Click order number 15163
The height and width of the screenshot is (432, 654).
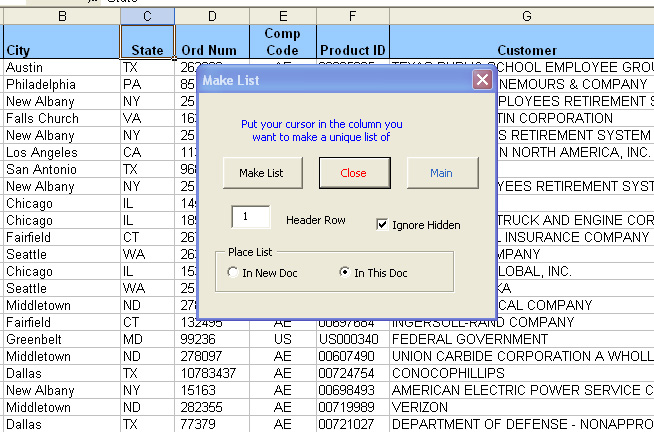click(212, 390)
